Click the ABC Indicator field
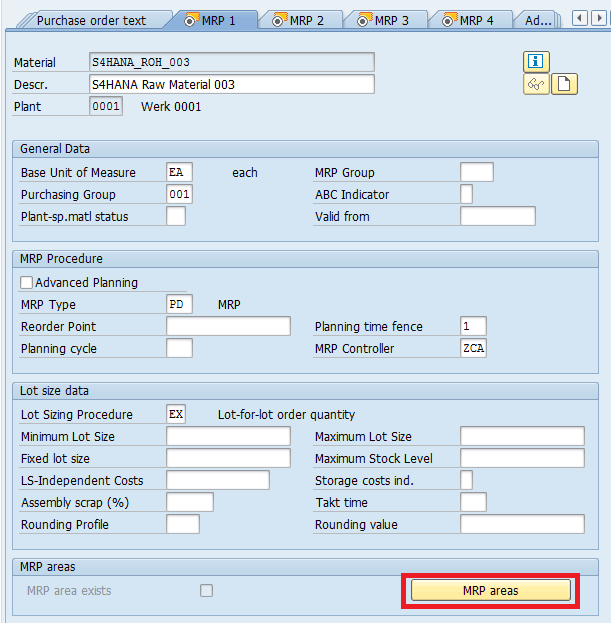Viewport: 611px width, 623px height. (466, 194)
